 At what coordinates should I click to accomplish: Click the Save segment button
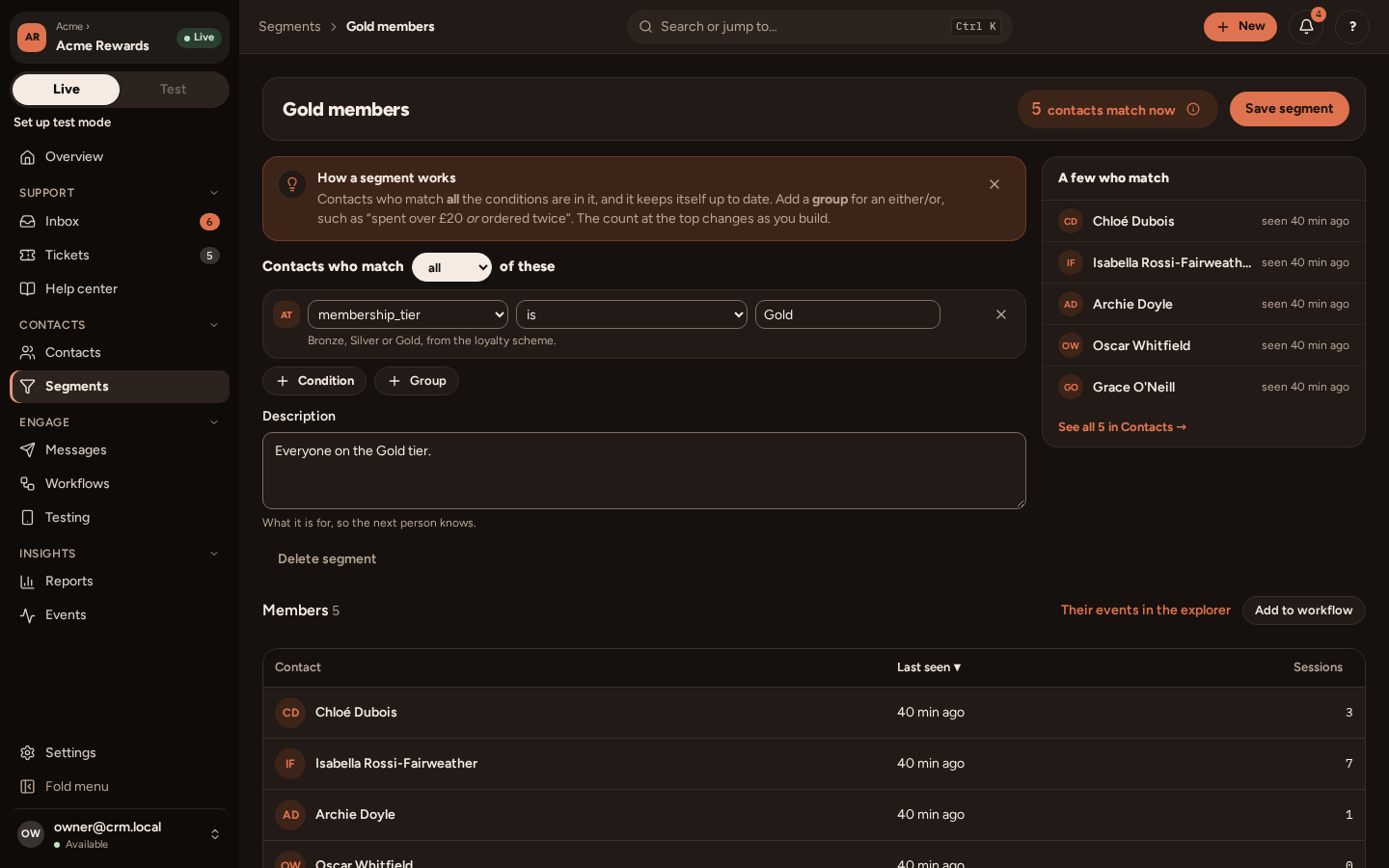click(x=1289, y=109)
